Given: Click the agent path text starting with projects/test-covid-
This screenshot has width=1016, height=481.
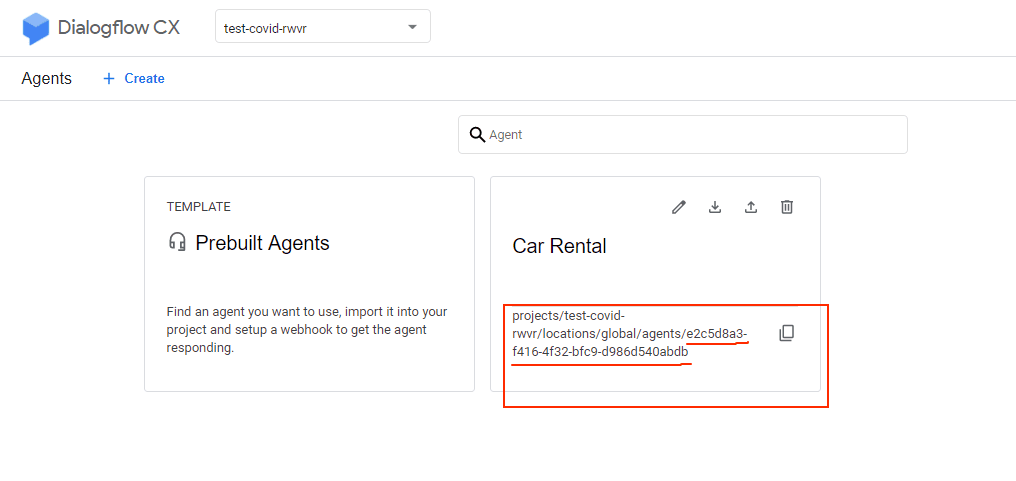Looking at the screenshot, I should (x=629, y=334).
